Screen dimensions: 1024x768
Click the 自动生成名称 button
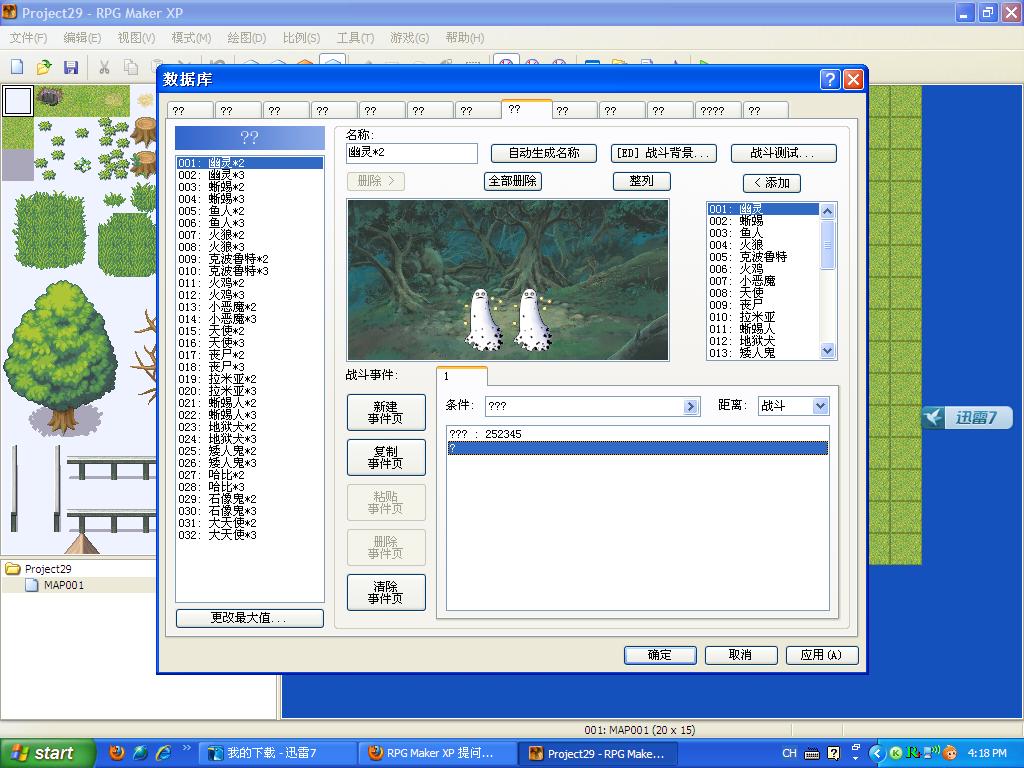click(x=544, y=153)
